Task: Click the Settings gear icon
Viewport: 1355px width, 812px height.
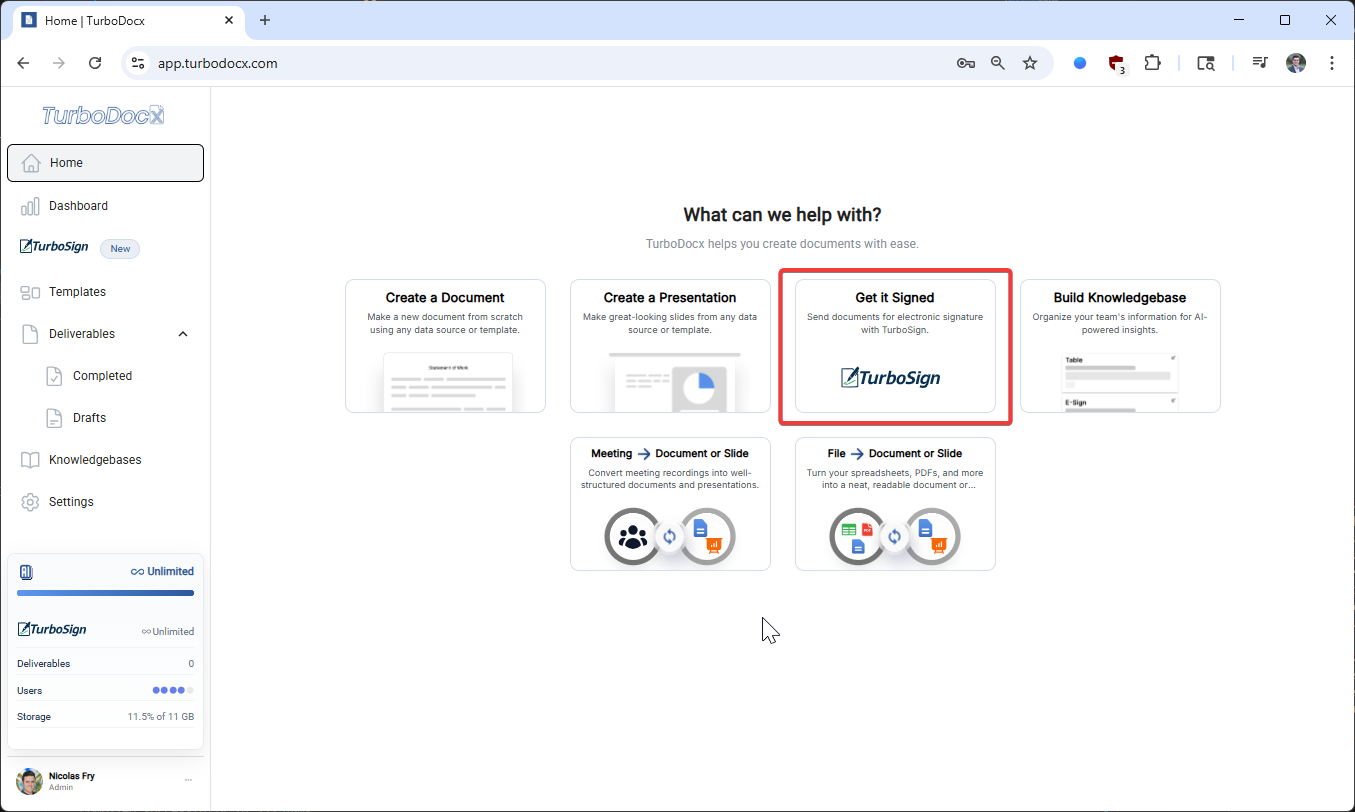Action: point(31,502)
